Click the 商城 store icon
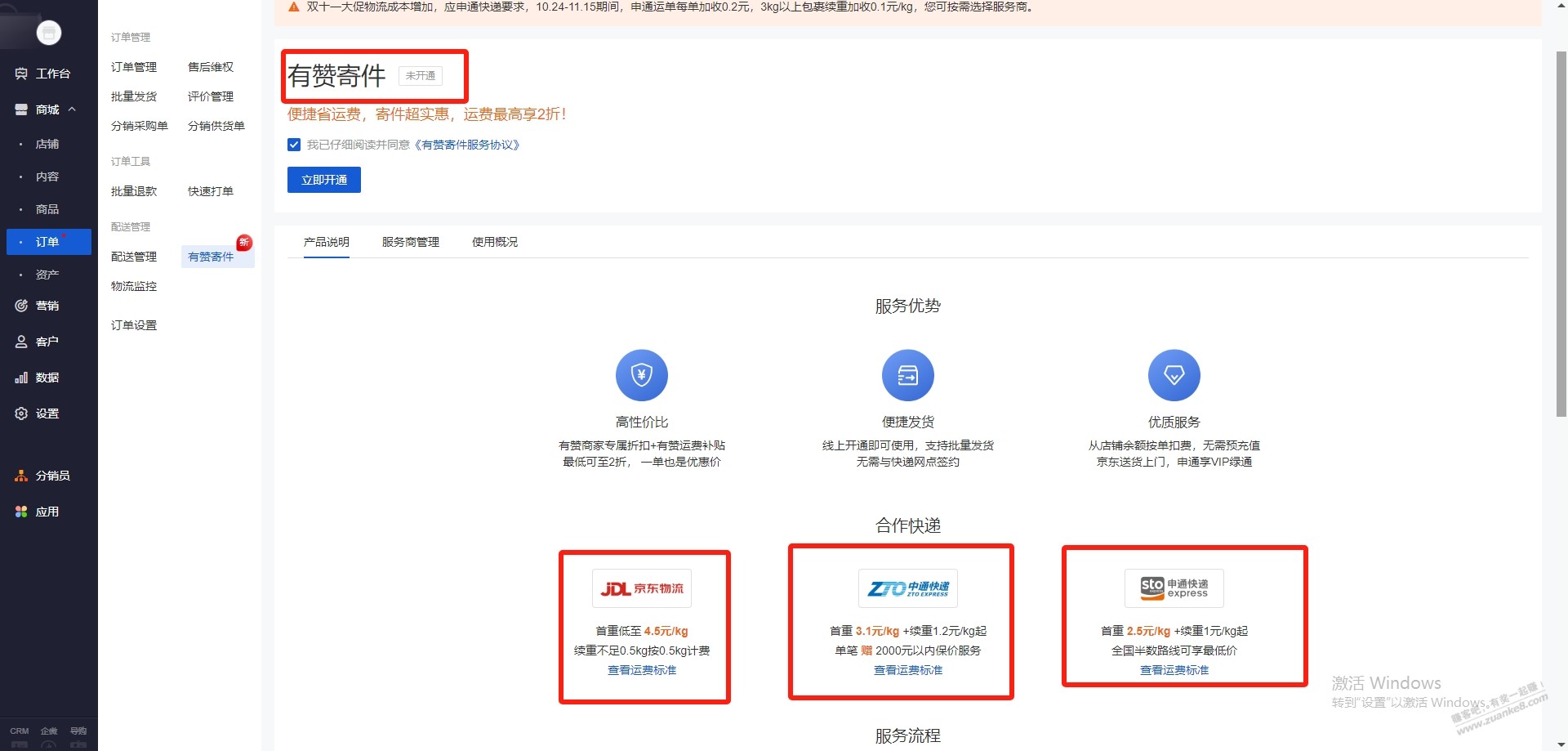1568x751 pixels. (21, 110)
